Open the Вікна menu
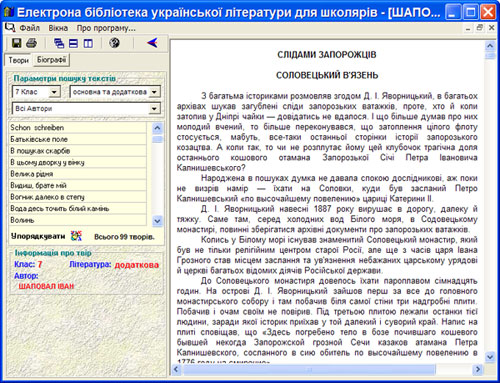The image size is (500, 383). [x=58, y=28]
